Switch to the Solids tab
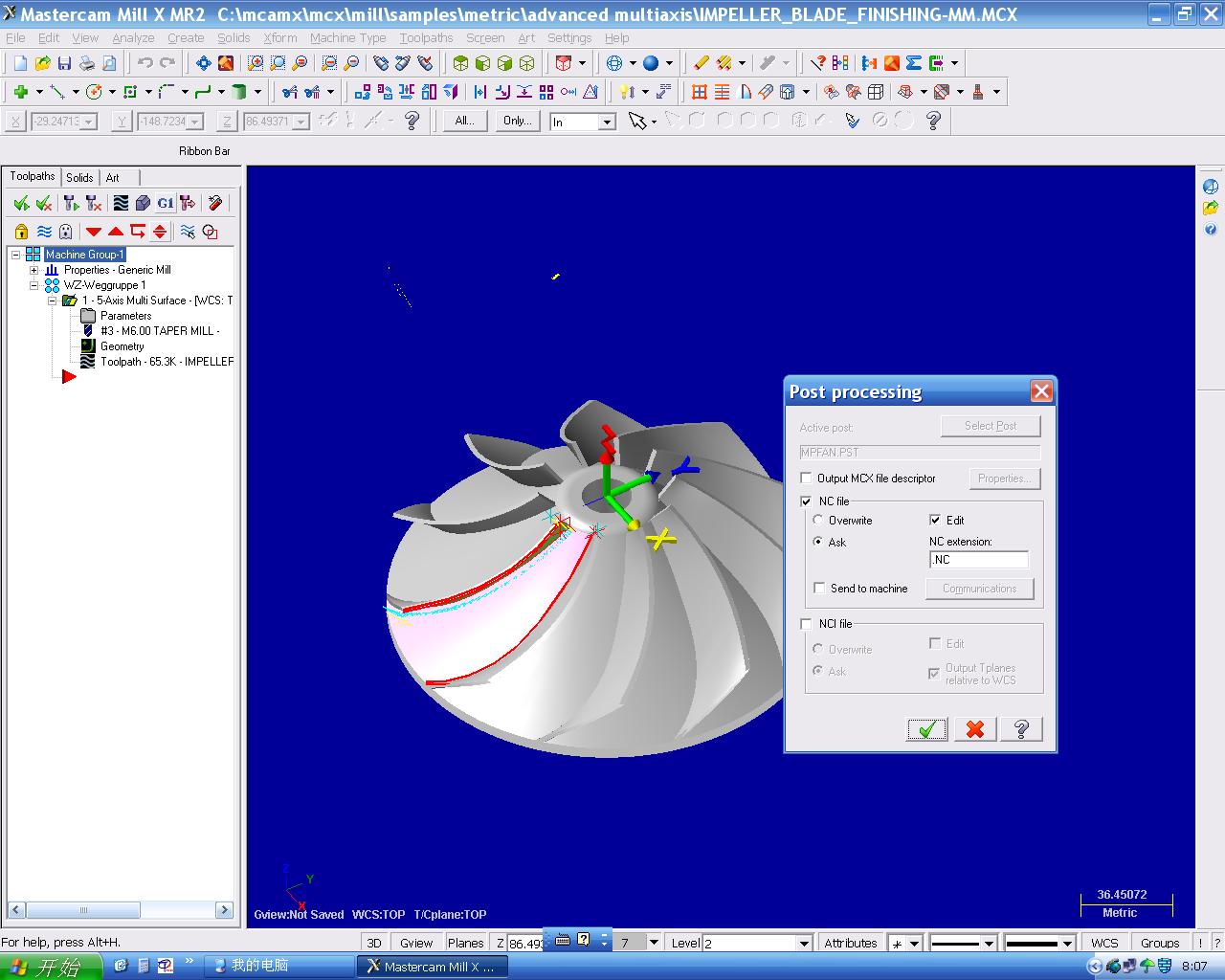This screenshot has width=1225, height=980. 79,177
